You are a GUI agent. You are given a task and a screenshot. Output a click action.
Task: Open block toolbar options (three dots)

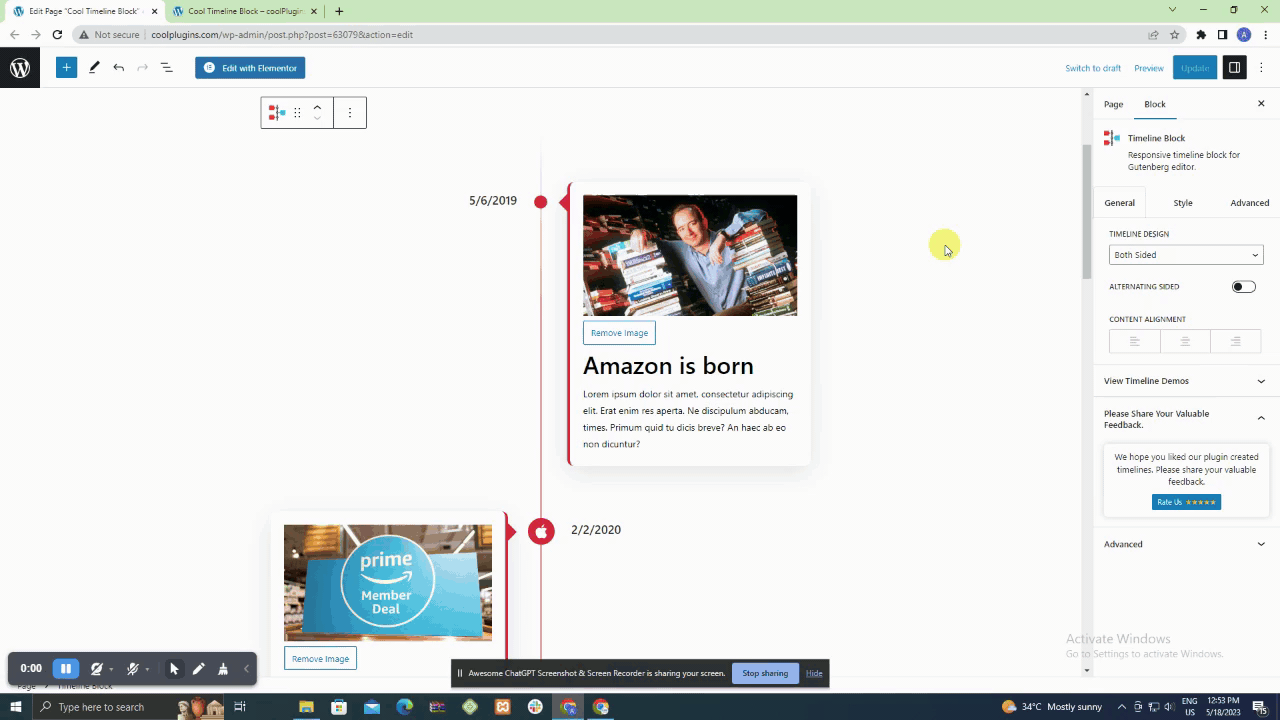(350, 113)
